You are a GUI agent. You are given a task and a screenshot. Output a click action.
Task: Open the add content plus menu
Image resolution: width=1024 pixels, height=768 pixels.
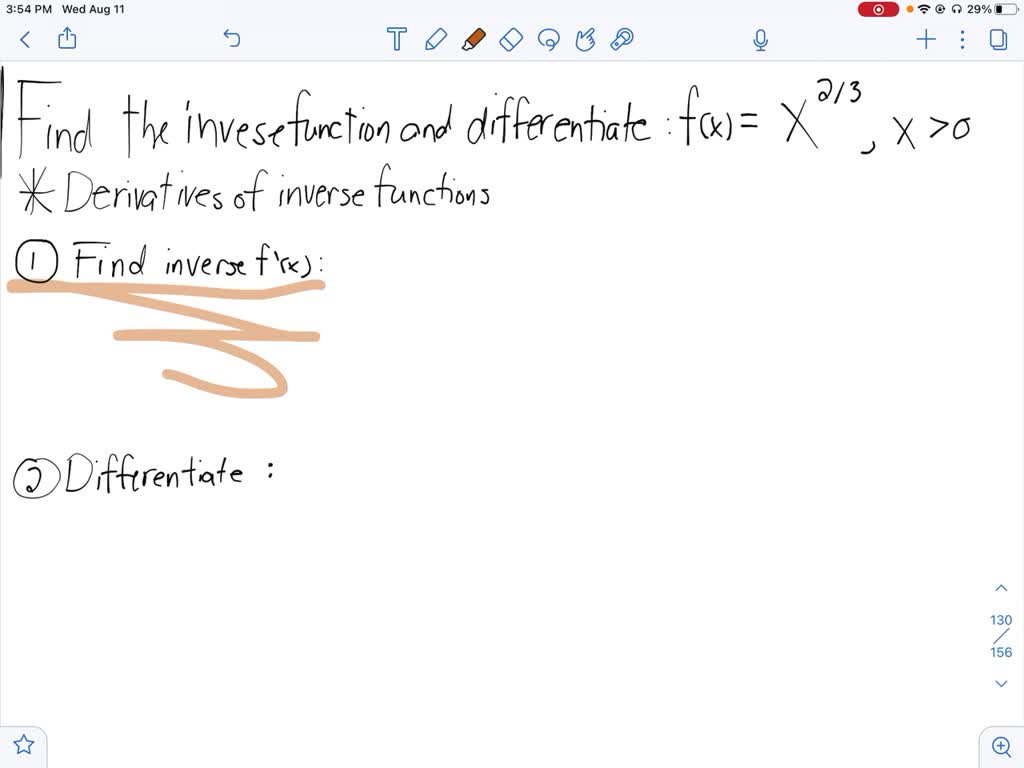point(925,39)
